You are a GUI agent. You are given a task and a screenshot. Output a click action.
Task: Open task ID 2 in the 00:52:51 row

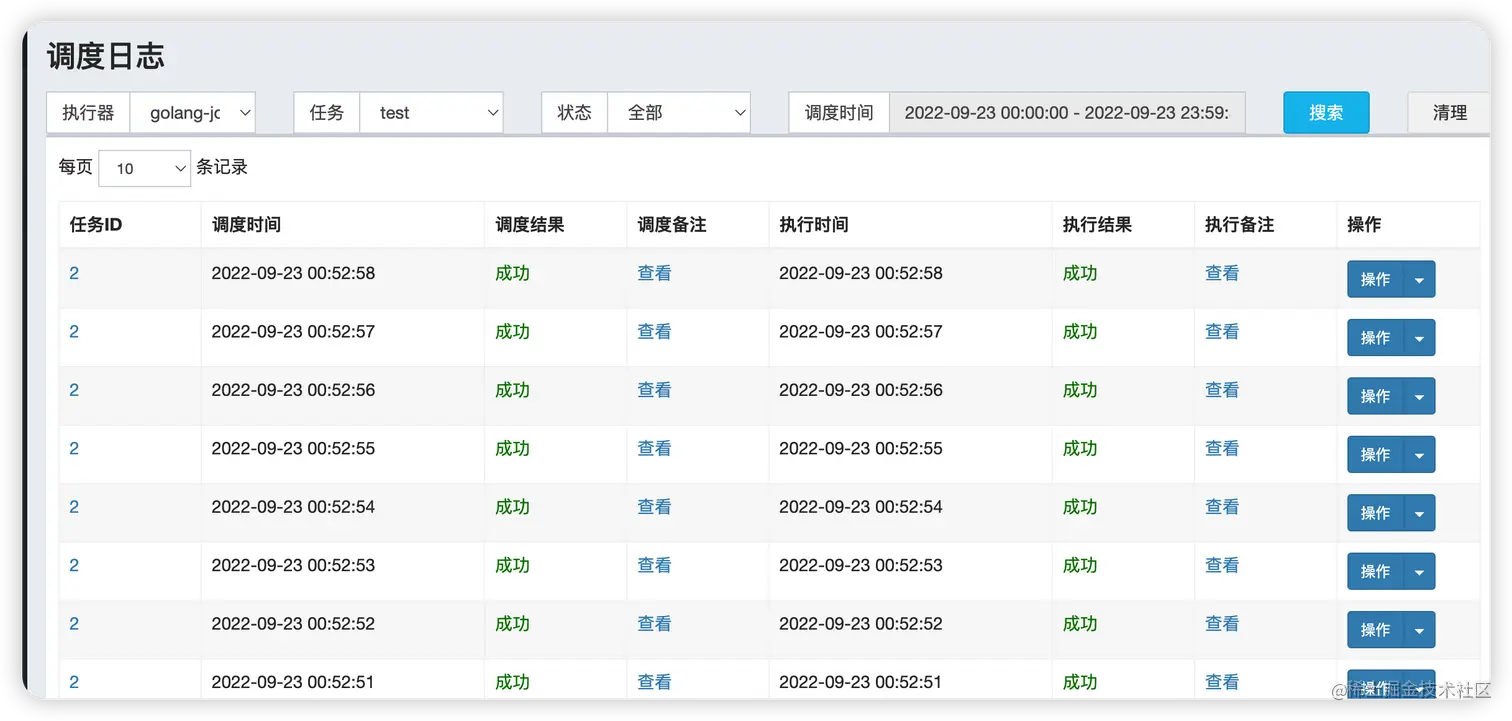[x=74, y=682]
